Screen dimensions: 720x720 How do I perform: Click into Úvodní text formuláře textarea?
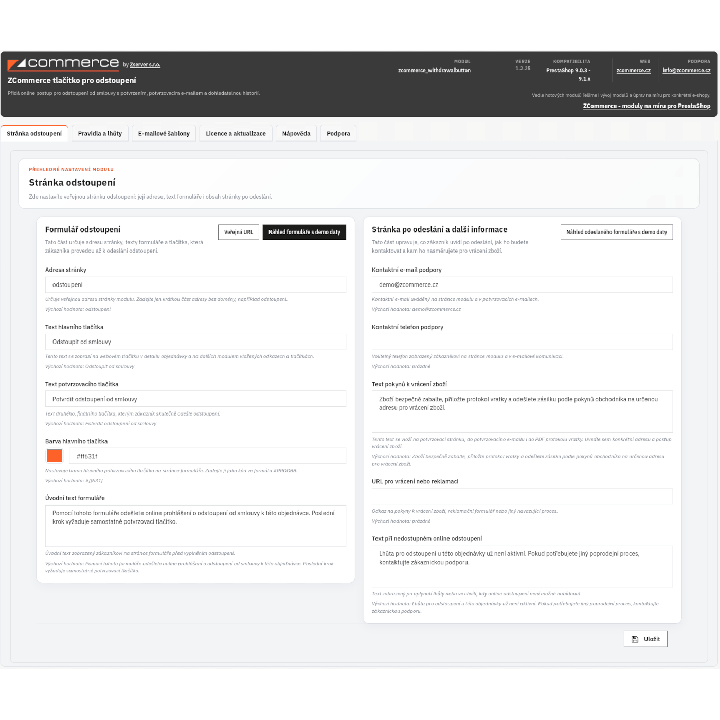point(196,526)
